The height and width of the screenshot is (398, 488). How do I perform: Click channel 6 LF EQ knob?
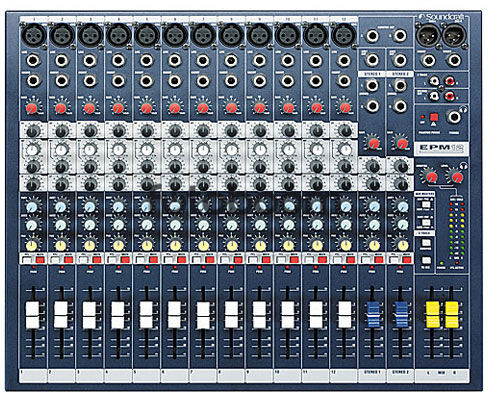point(174,184)
